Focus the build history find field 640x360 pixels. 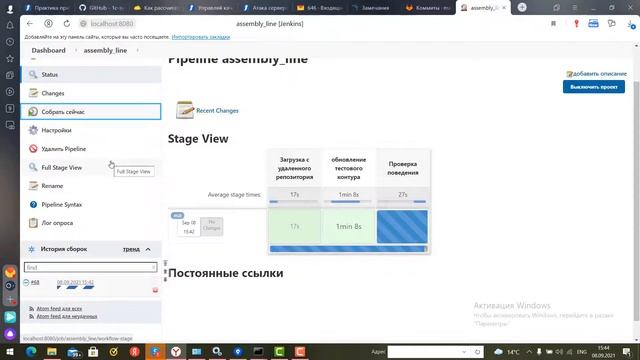(x=90, y=267)
